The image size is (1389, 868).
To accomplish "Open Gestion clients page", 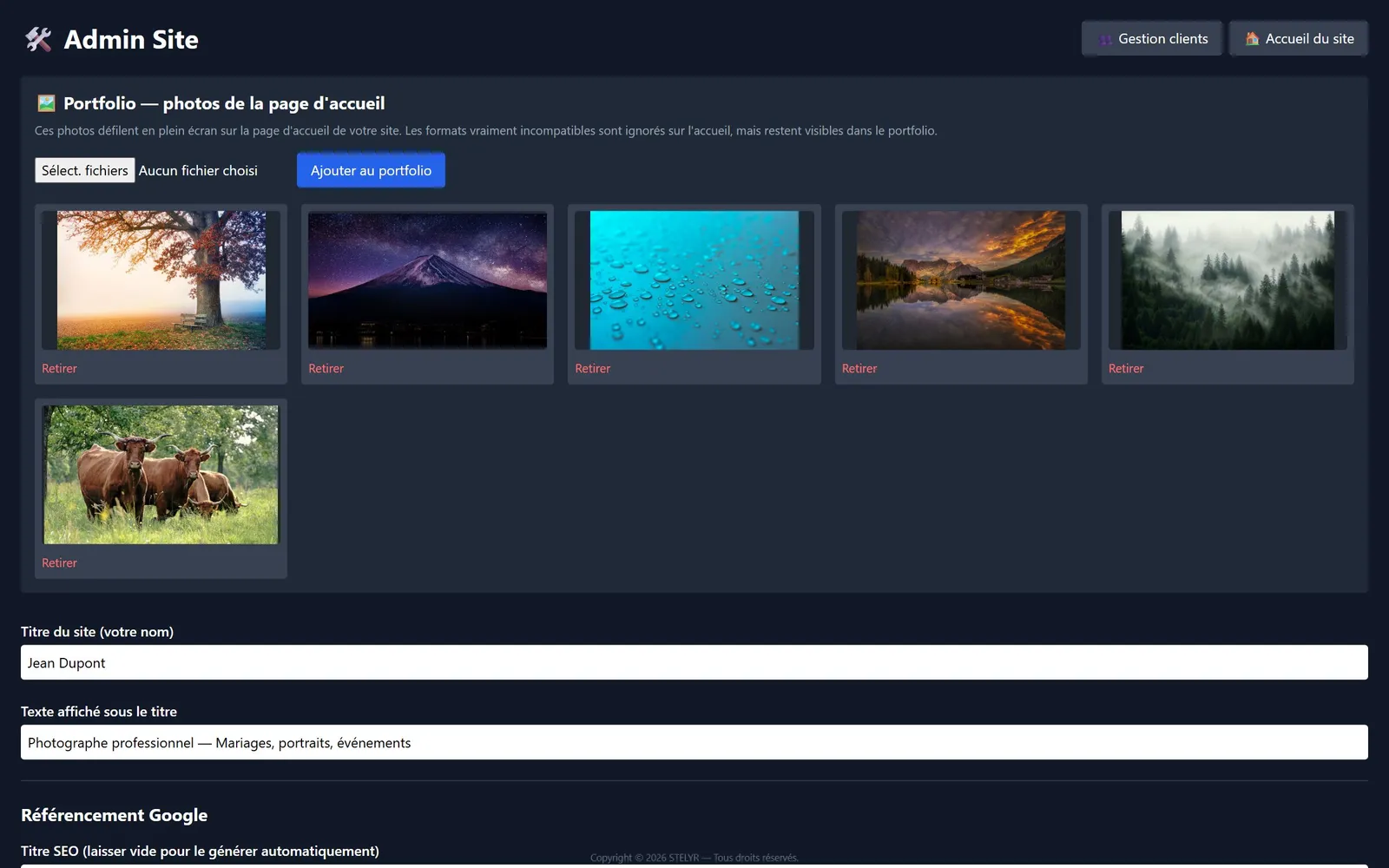I will [1152, 38].
